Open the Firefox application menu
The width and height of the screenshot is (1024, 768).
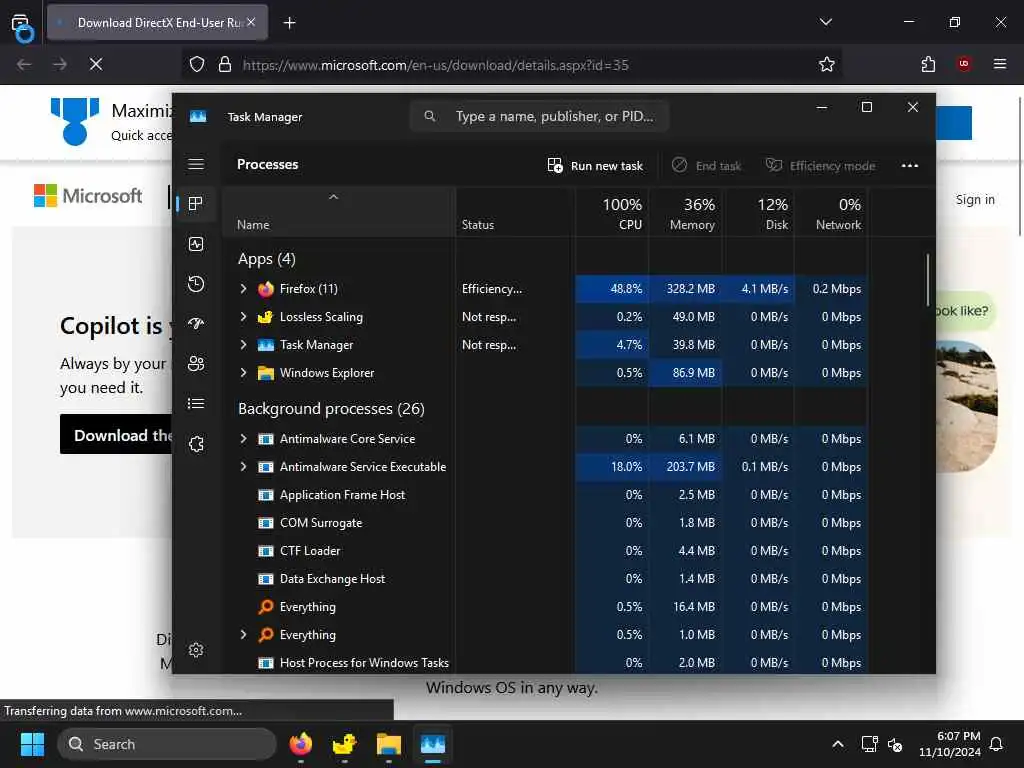(x=999, y=64)
